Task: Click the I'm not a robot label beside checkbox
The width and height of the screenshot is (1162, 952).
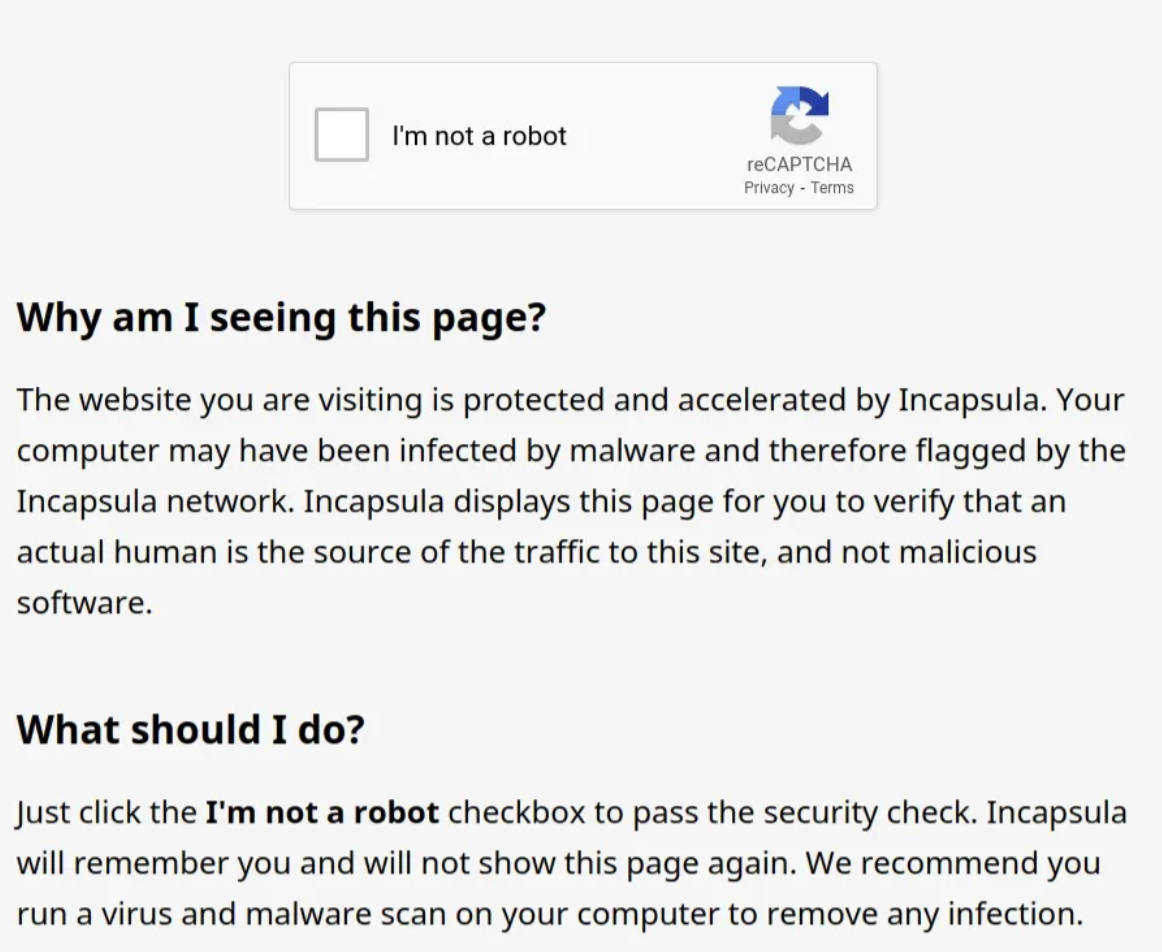Action: click(479, 136)
